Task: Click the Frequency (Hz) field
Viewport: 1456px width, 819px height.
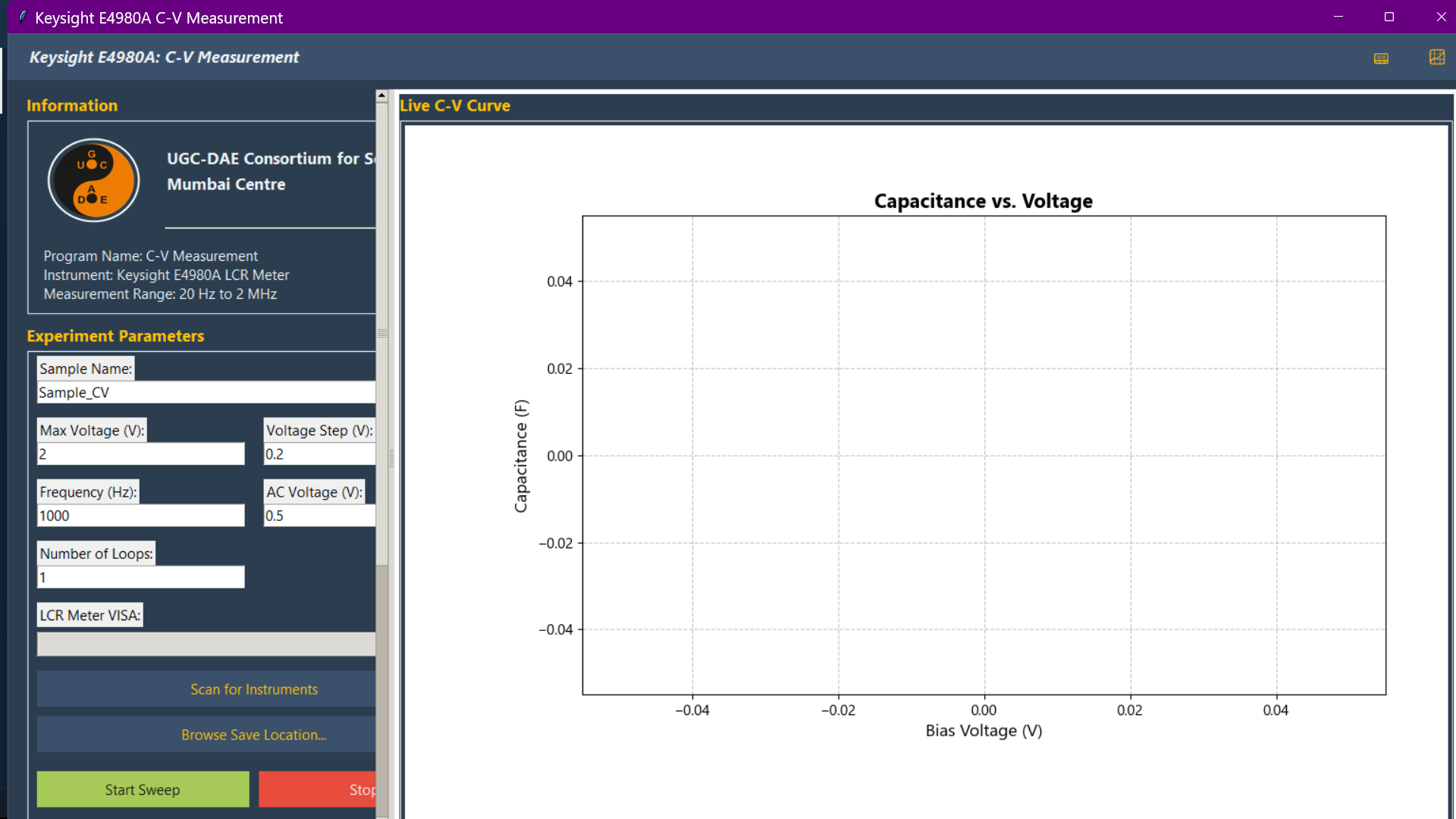Action: point(141,516)
